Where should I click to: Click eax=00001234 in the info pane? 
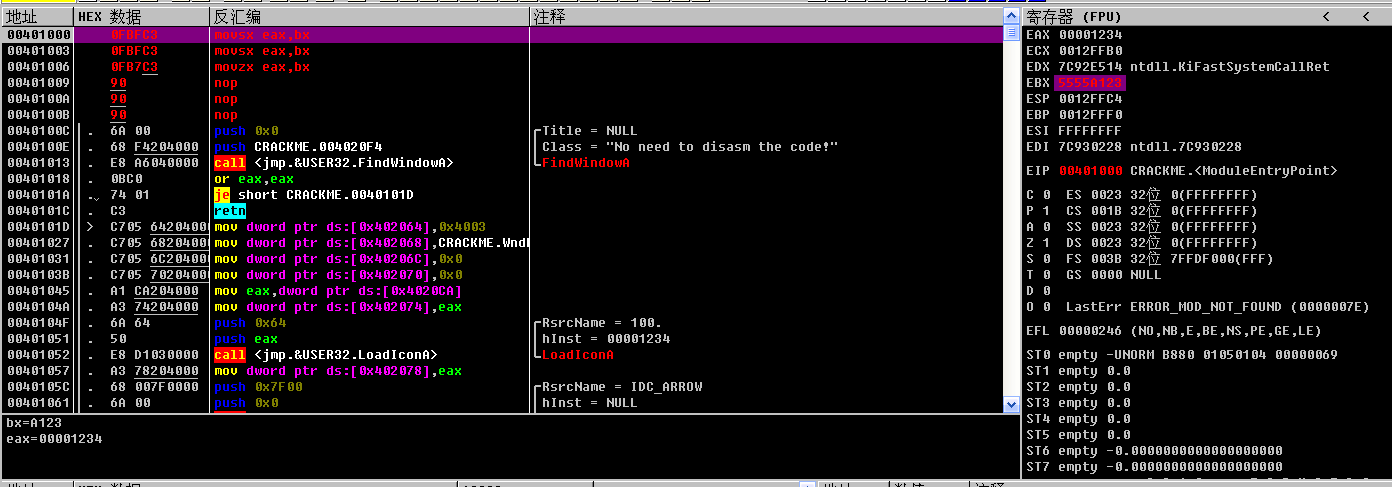53,439
